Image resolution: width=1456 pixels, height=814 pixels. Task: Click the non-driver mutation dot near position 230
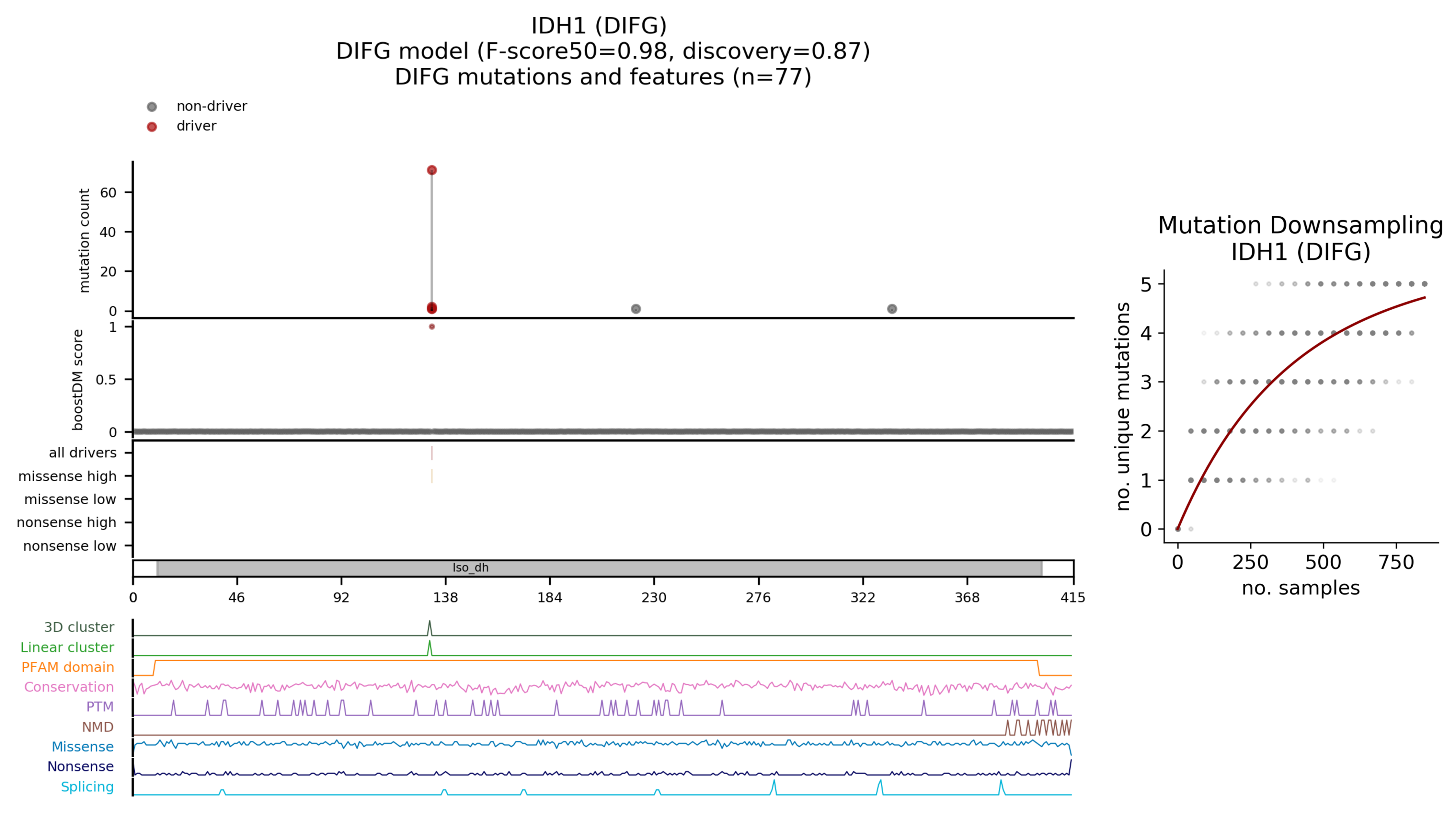[636, 309]
